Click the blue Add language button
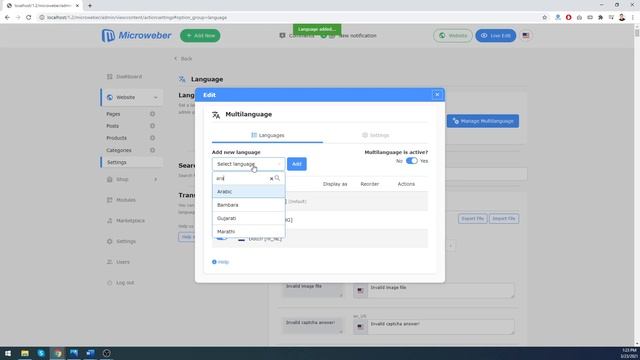 point(297,164)
